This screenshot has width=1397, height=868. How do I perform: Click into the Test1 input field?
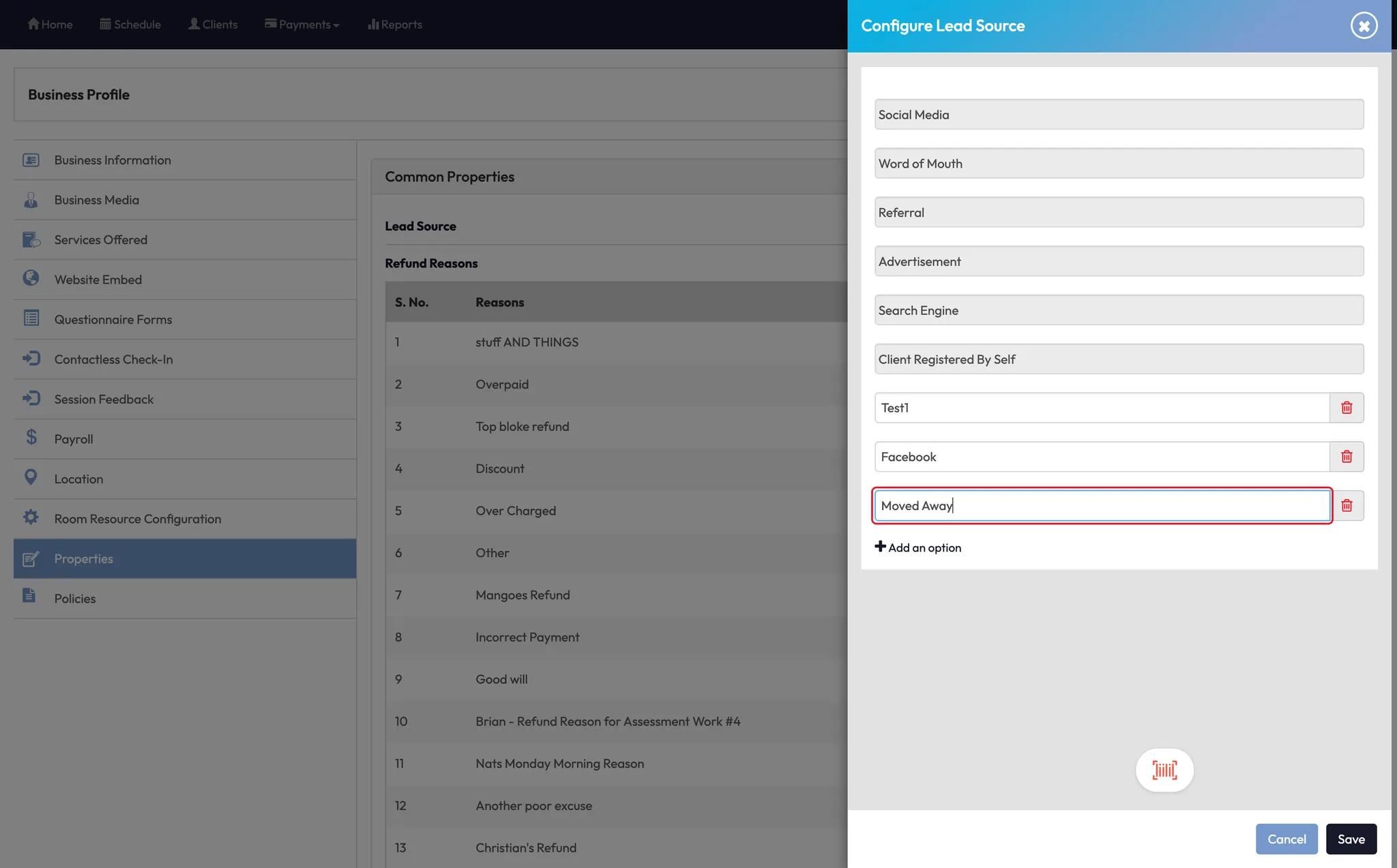1102,408
